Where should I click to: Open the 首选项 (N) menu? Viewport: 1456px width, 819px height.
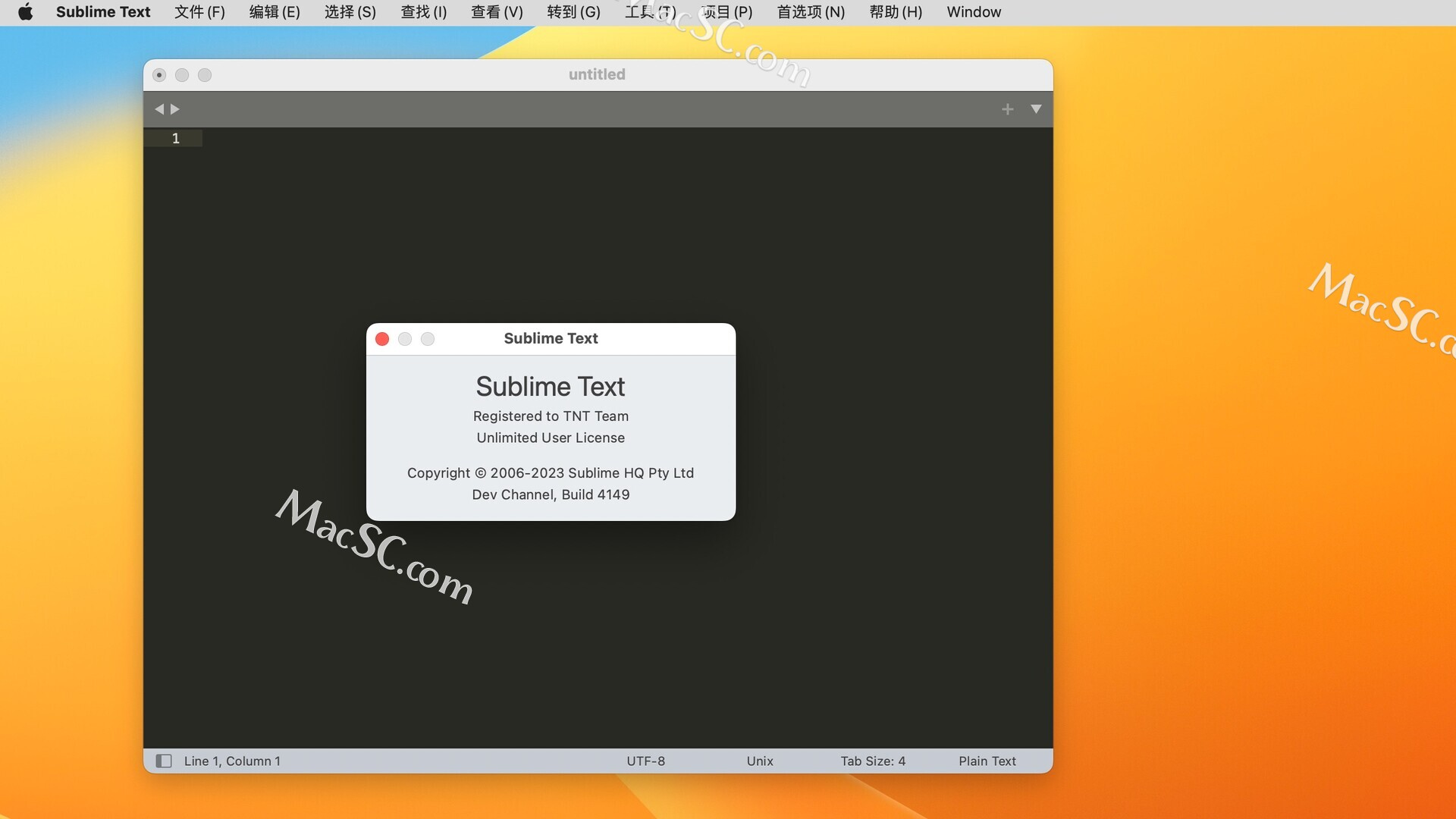point(811,12)
